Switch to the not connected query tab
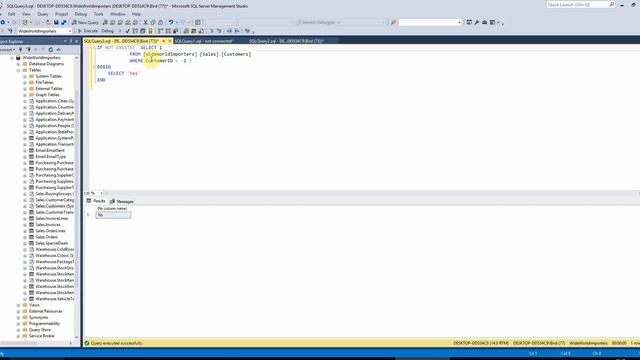This screenshot has width=640, height=360. (204, 41)
